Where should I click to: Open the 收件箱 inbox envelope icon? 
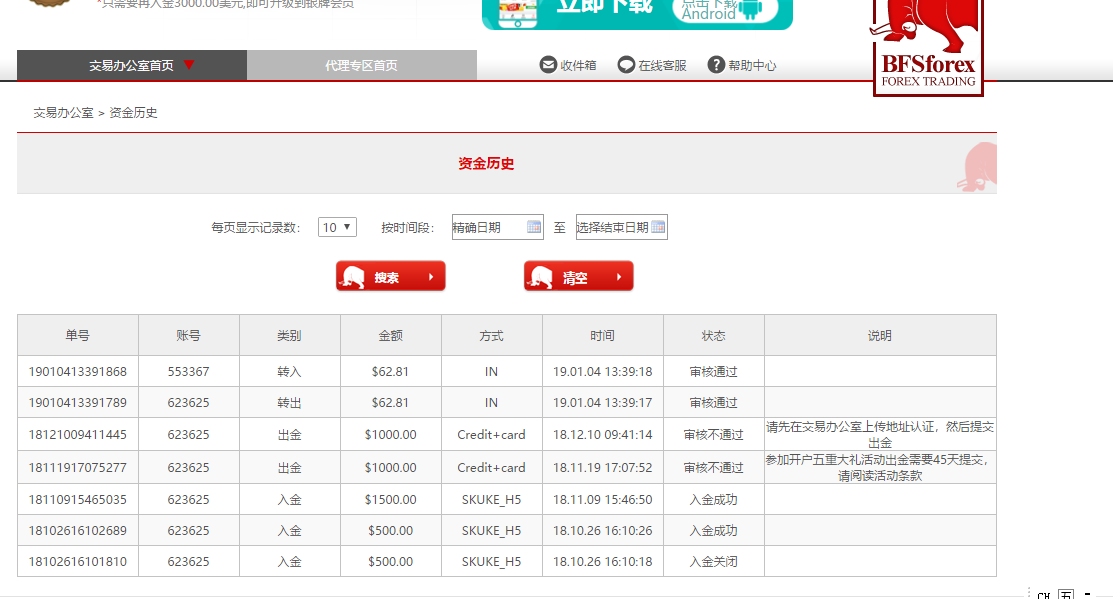(x=548, y=65)
